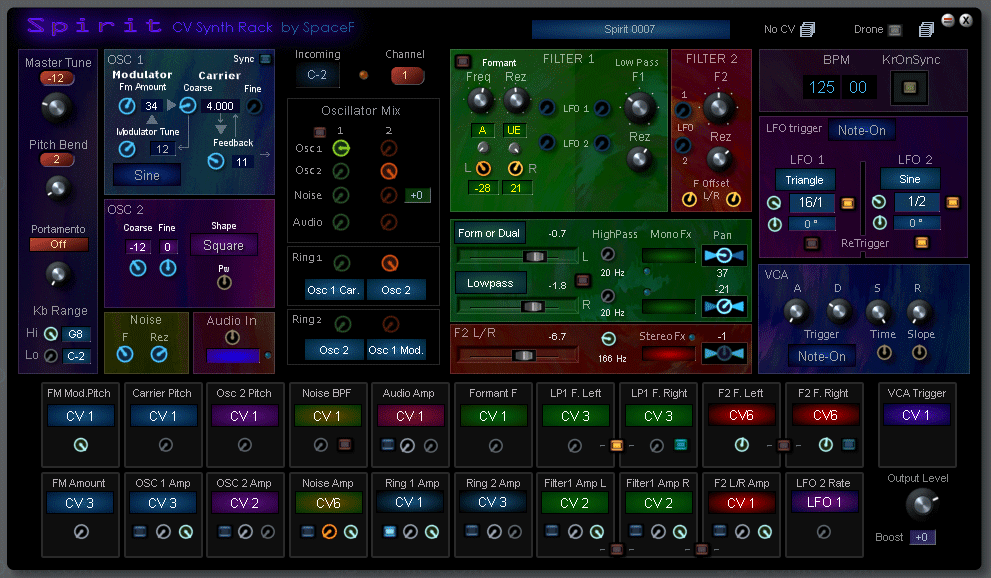Adjust the Ring1 orange knob
This screenshot has height=578, width=991.
click(390, 263)
